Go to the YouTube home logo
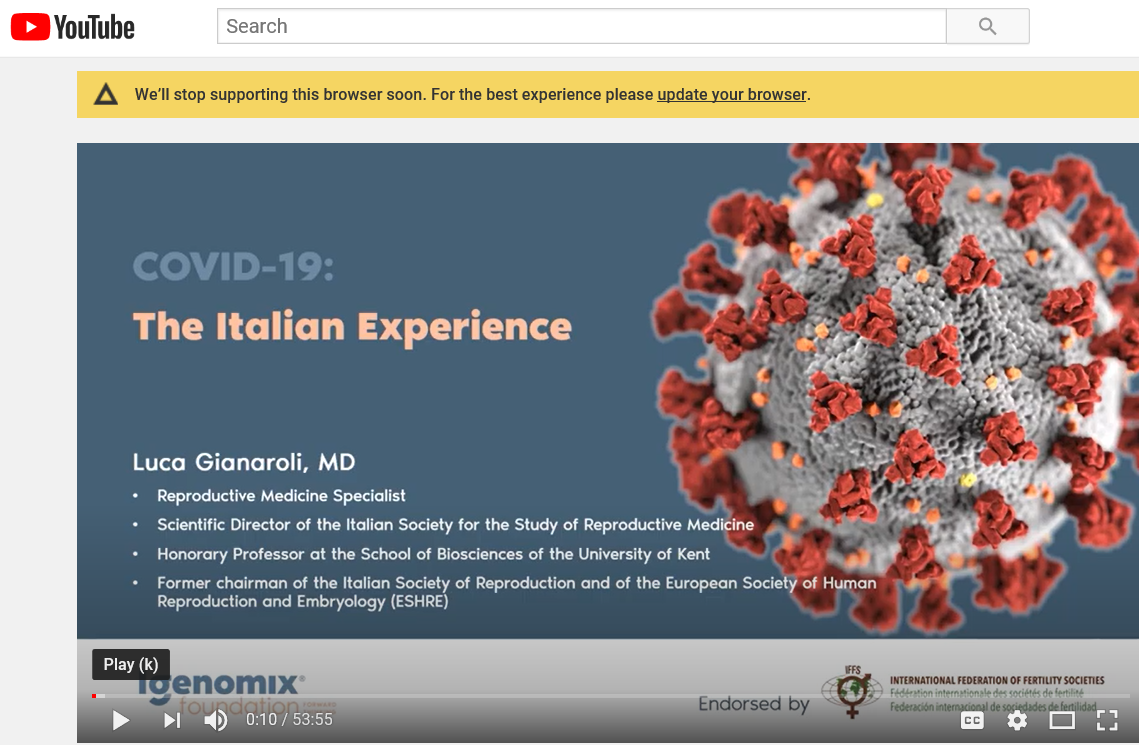1139x745 pixels. click(x=73, y=27)
